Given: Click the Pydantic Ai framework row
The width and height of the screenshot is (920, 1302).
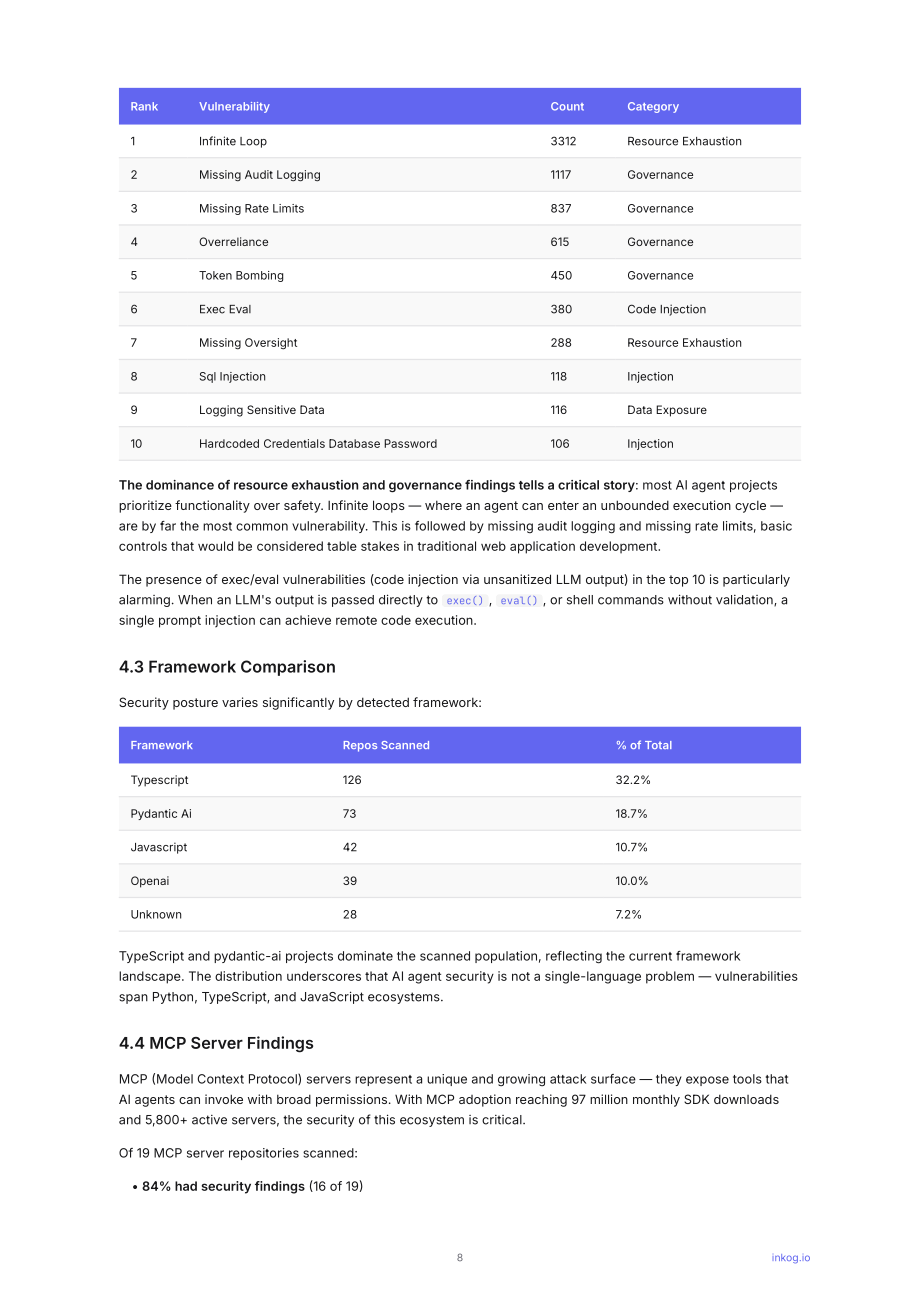Looking at the screenshot, I should (x=460, y=814).
